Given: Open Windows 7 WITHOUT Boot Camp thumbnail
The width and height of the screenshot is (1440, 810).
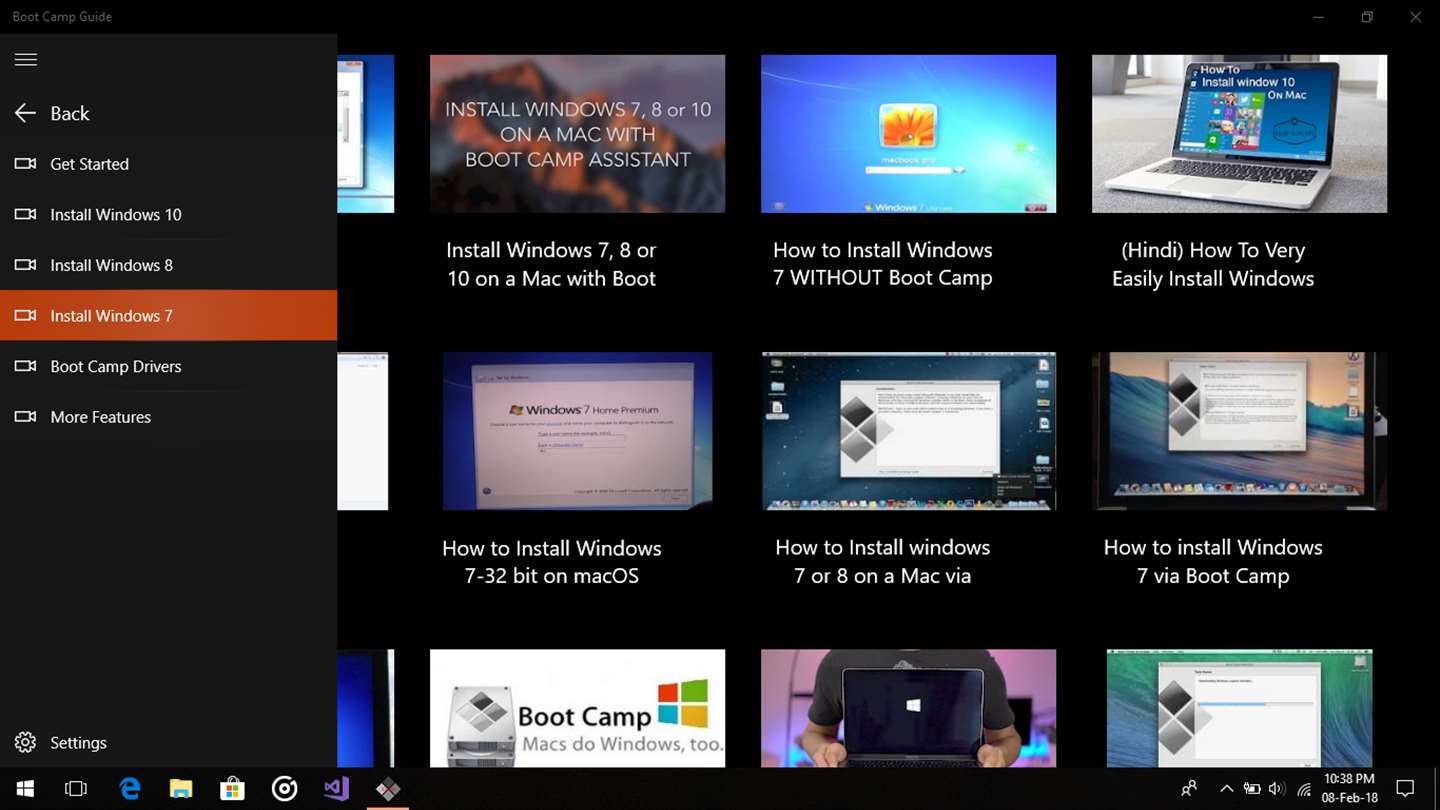Looking at the screenshot, I should pos(908,134).
